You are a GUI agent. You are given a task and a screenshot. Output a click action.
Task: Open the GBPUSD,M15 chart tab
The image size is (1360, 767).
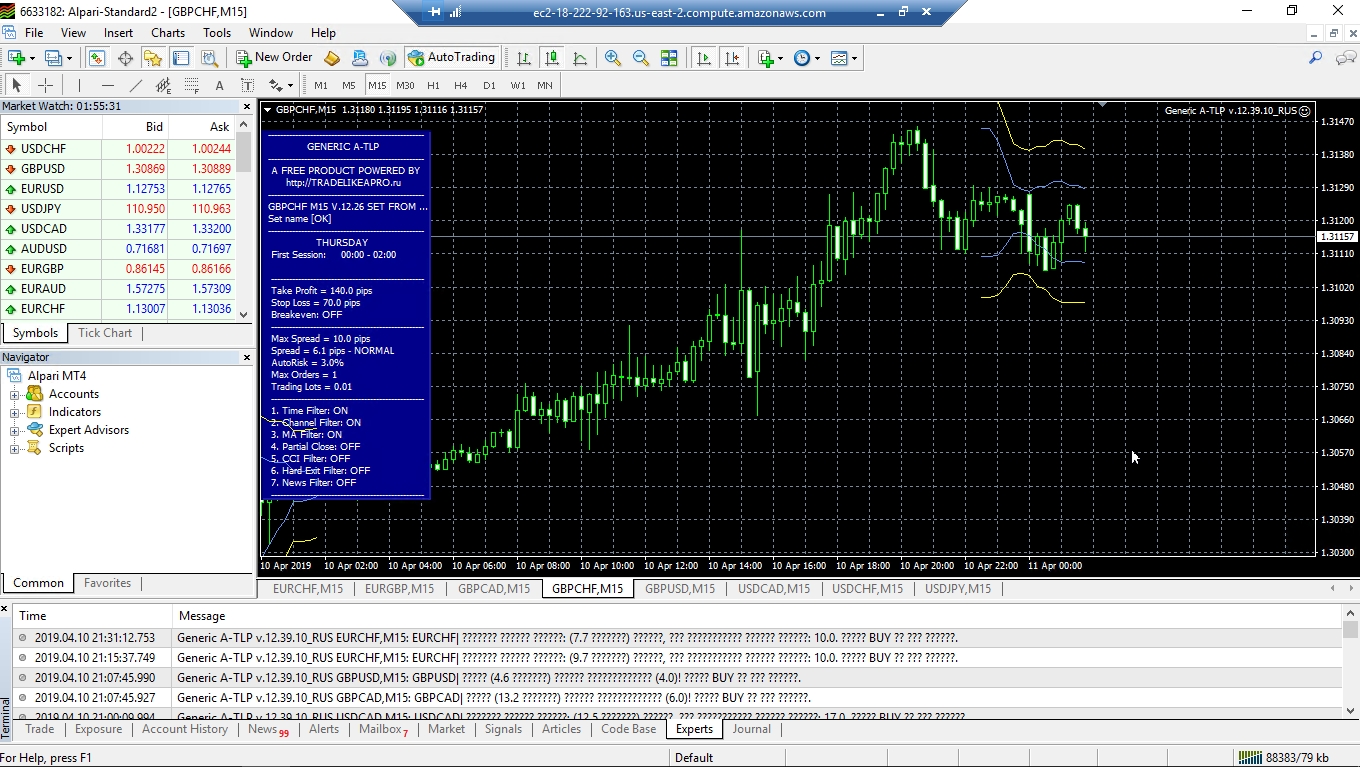pyautogui.click(x=680, y=589)
